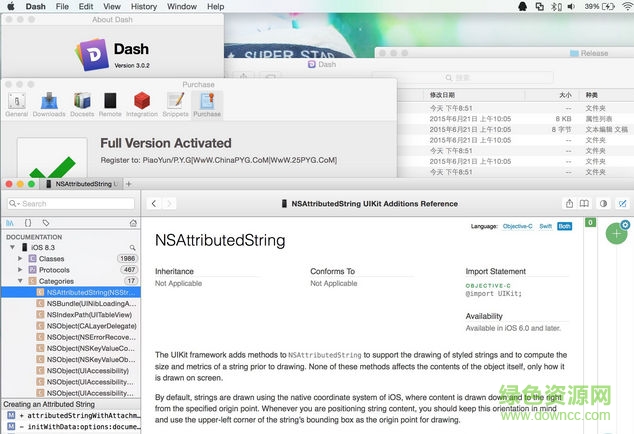
Task: Click the Finder window search field
Action: [462, 77]
